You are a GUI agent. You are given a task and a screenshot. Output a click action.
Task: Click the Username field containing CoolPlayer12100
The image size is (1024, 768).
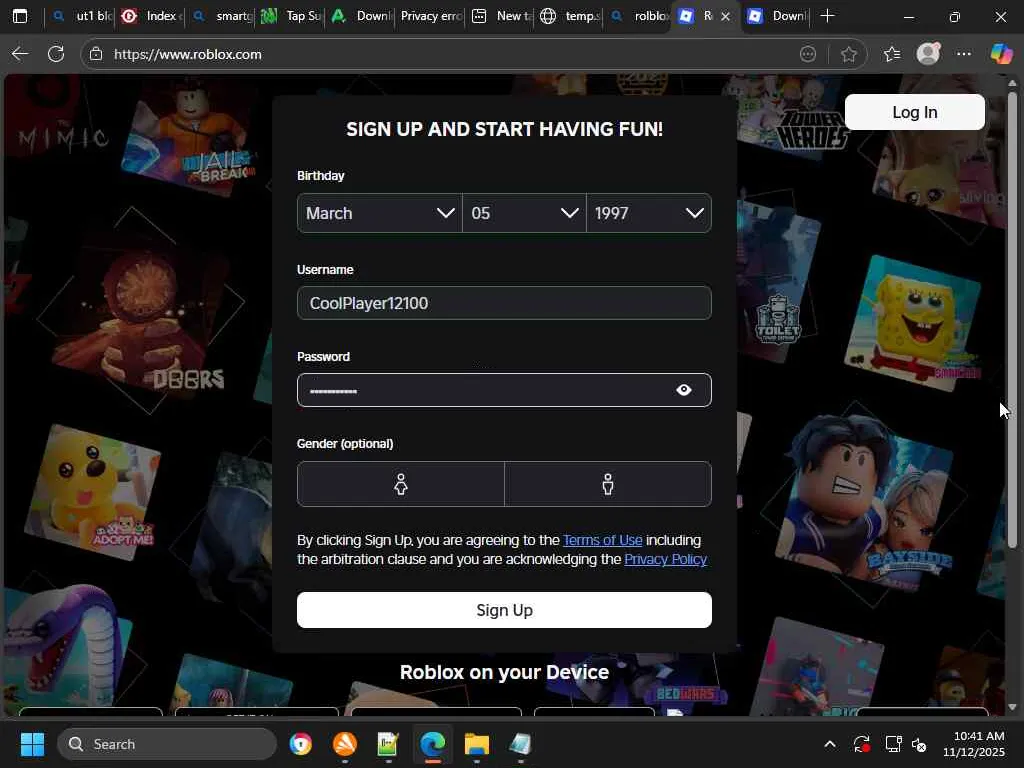[x=504, y=303]
